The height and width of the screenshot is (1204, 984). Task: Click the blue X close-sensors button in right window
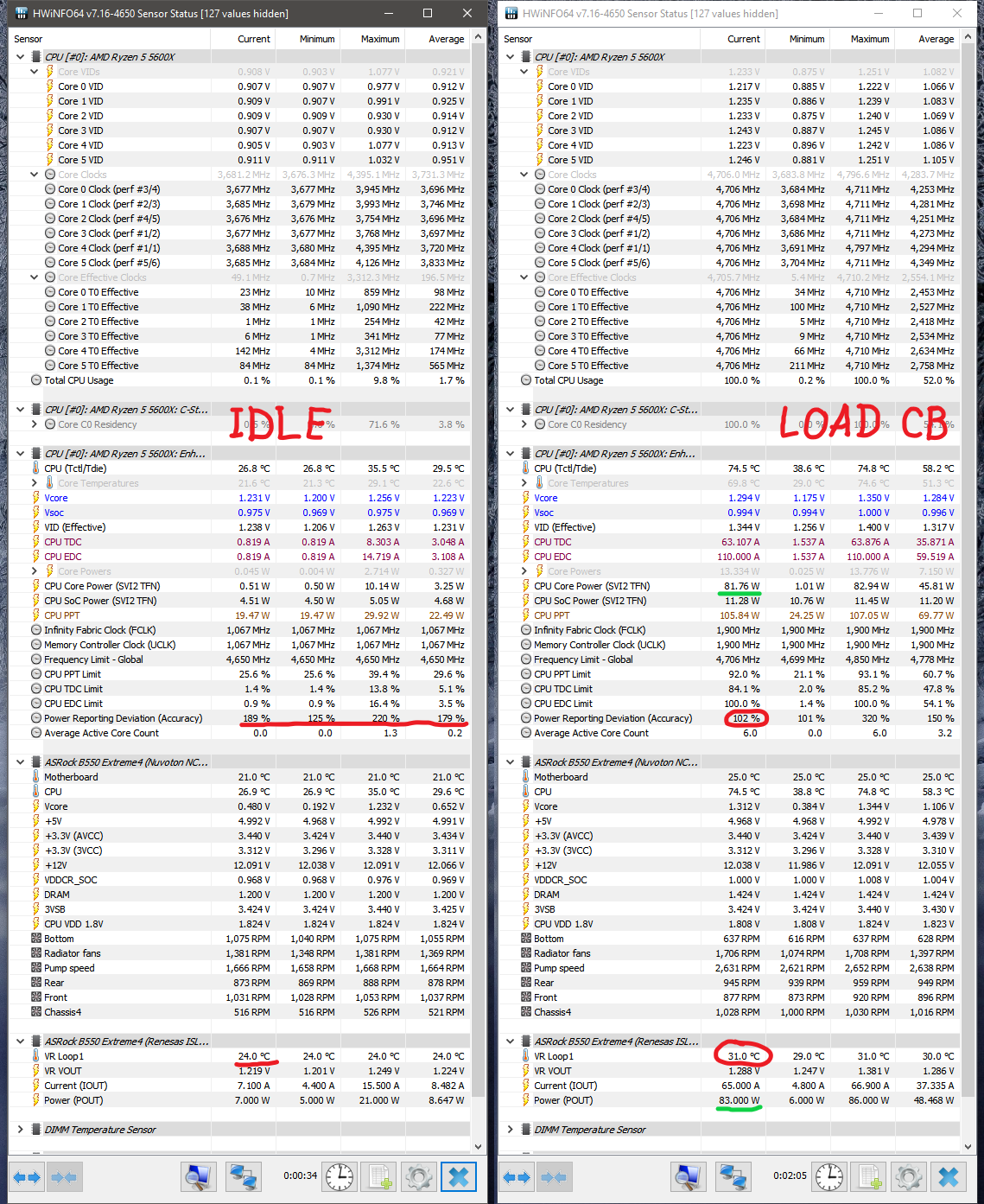point(949,1176)
